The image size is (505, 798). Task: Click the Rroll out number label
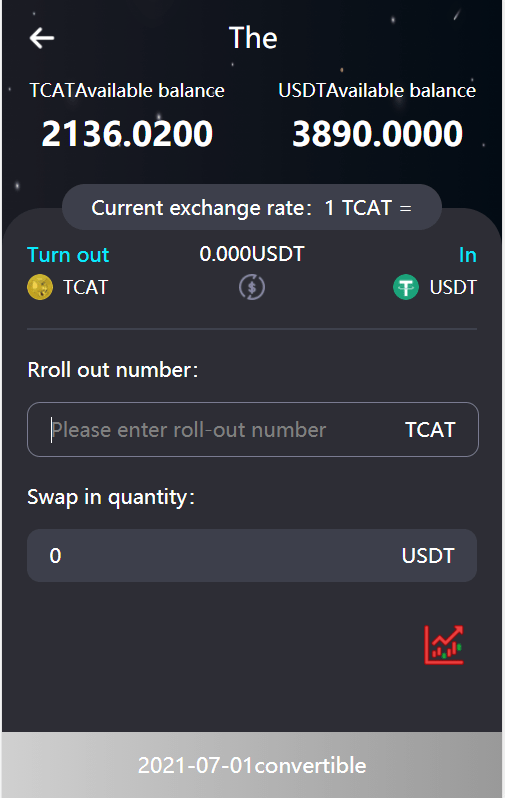(x=113, y=370)
